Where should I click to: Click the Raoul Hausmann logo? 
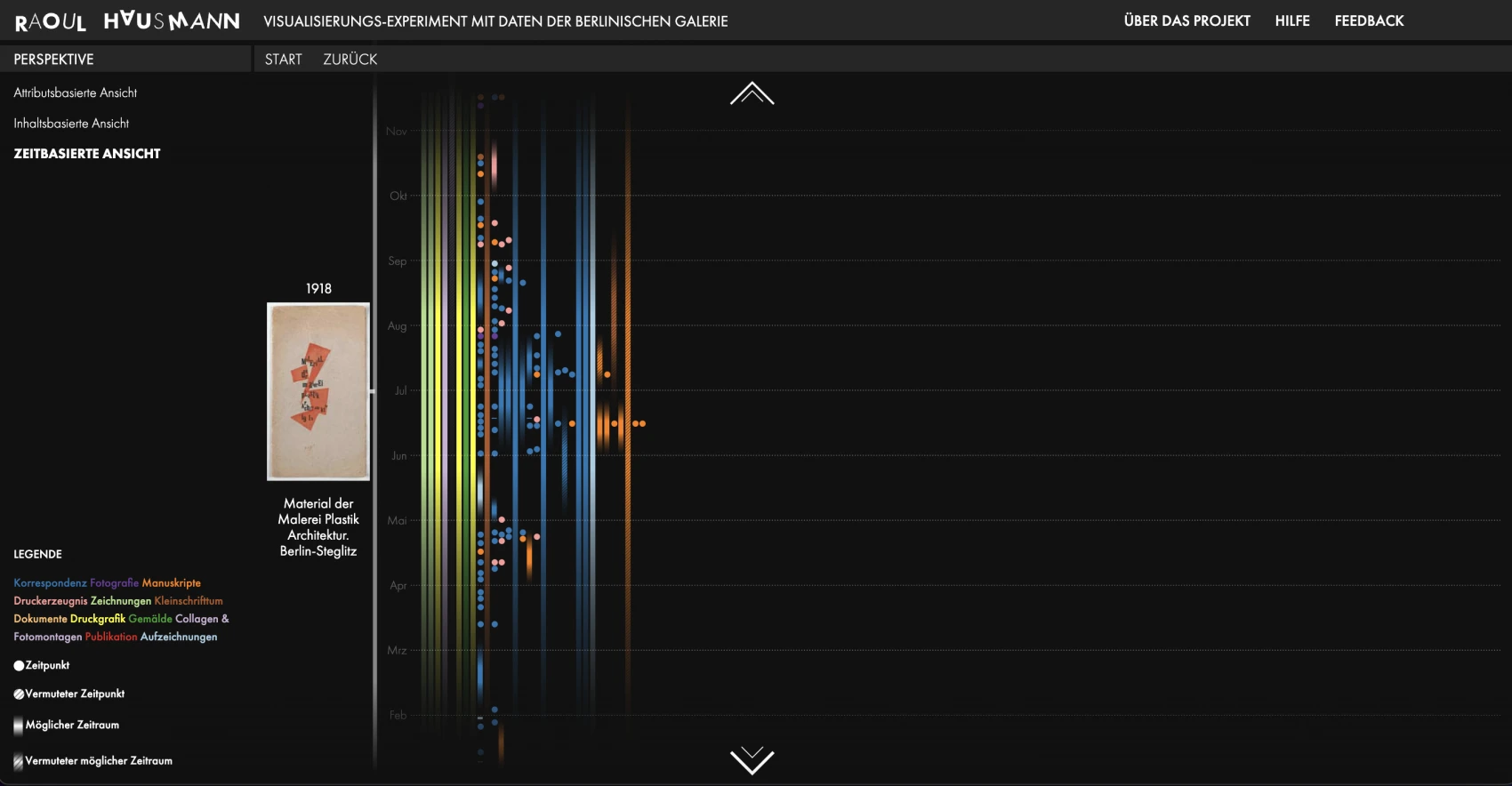(127, 20)
